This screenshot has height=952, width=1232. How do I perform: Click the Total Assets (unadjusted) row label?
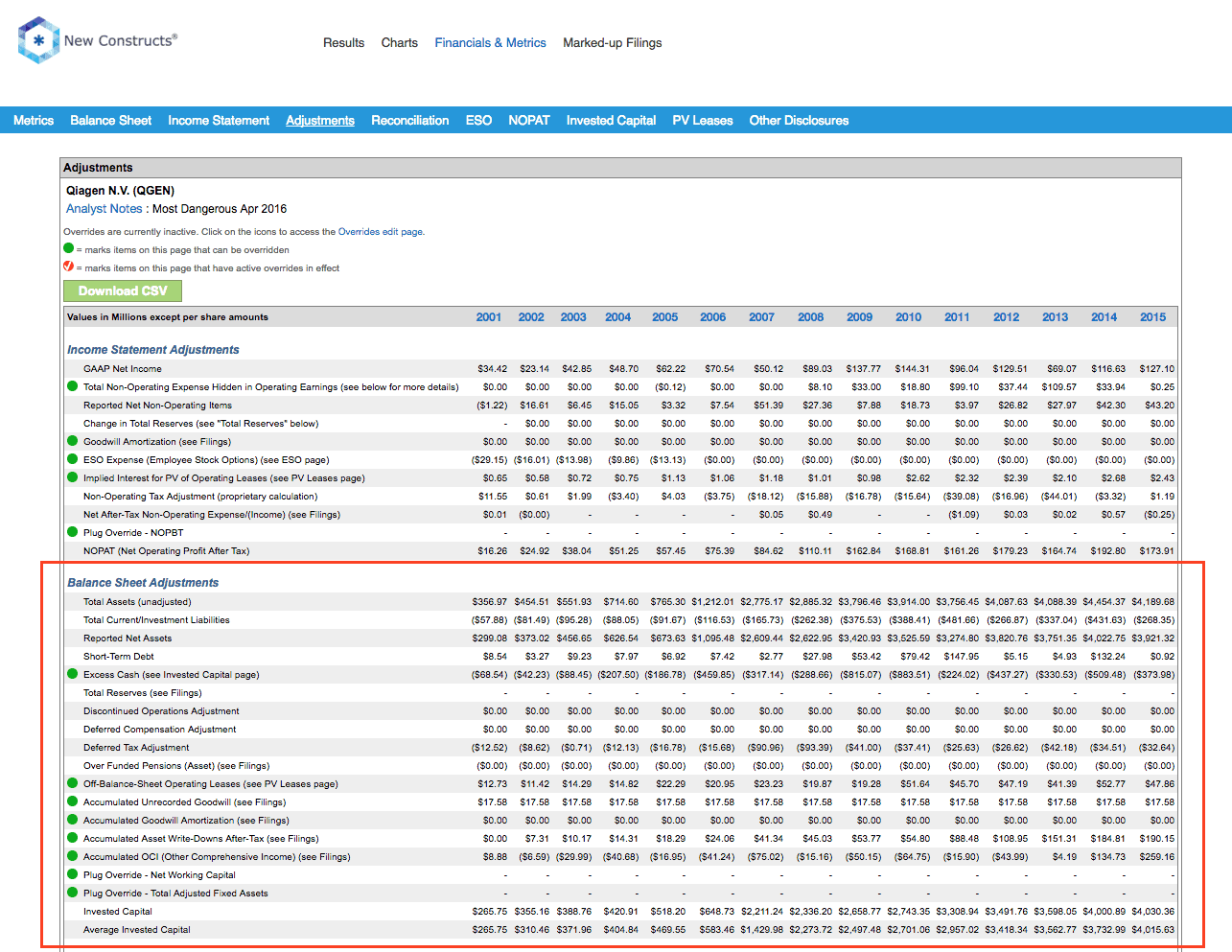pos(137,602)
